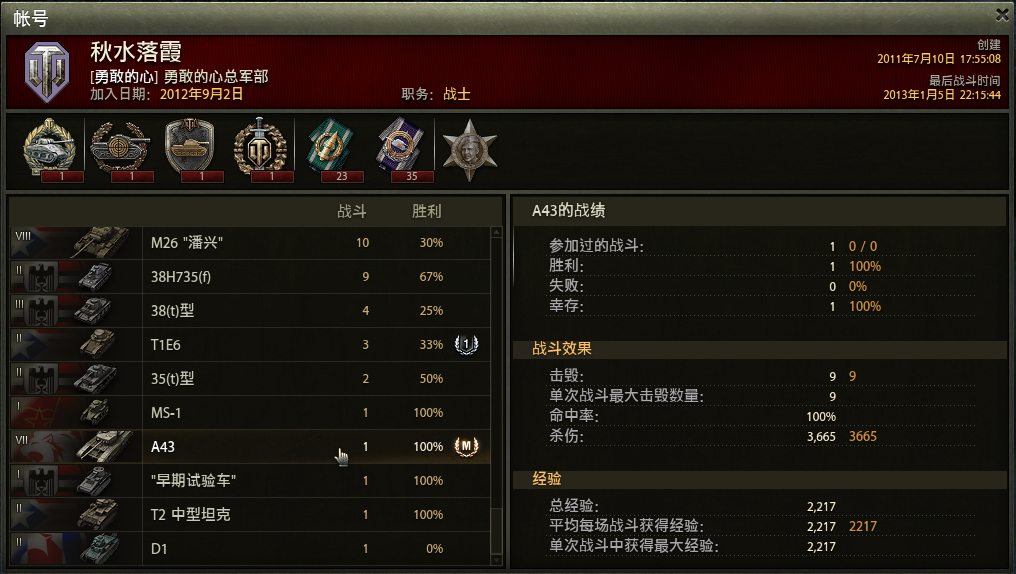
Task: Close the 帐号 account window
Action: (x=1002, y=15)
